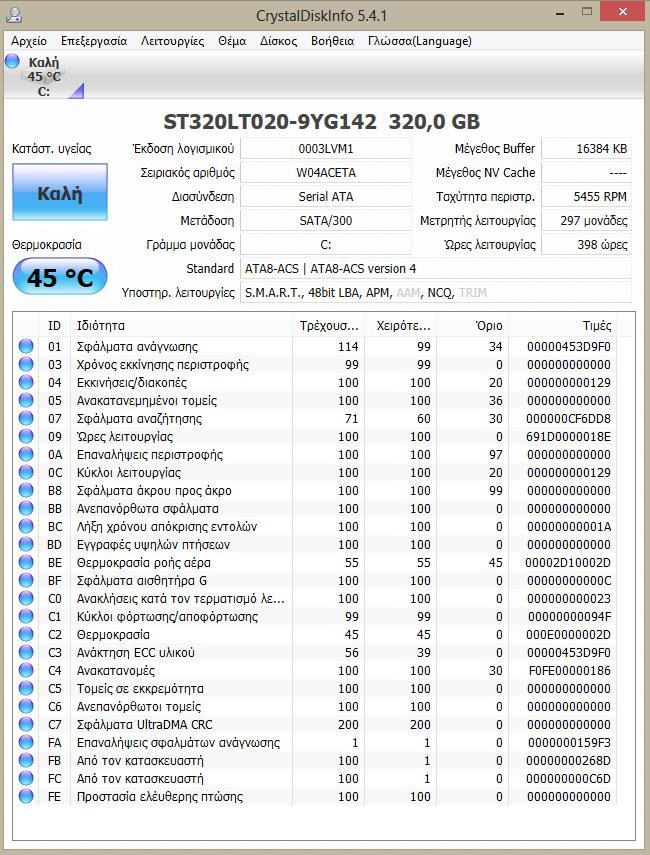Click status icon for 09 Ώρες λειτουργίας

tap(26, 436)
